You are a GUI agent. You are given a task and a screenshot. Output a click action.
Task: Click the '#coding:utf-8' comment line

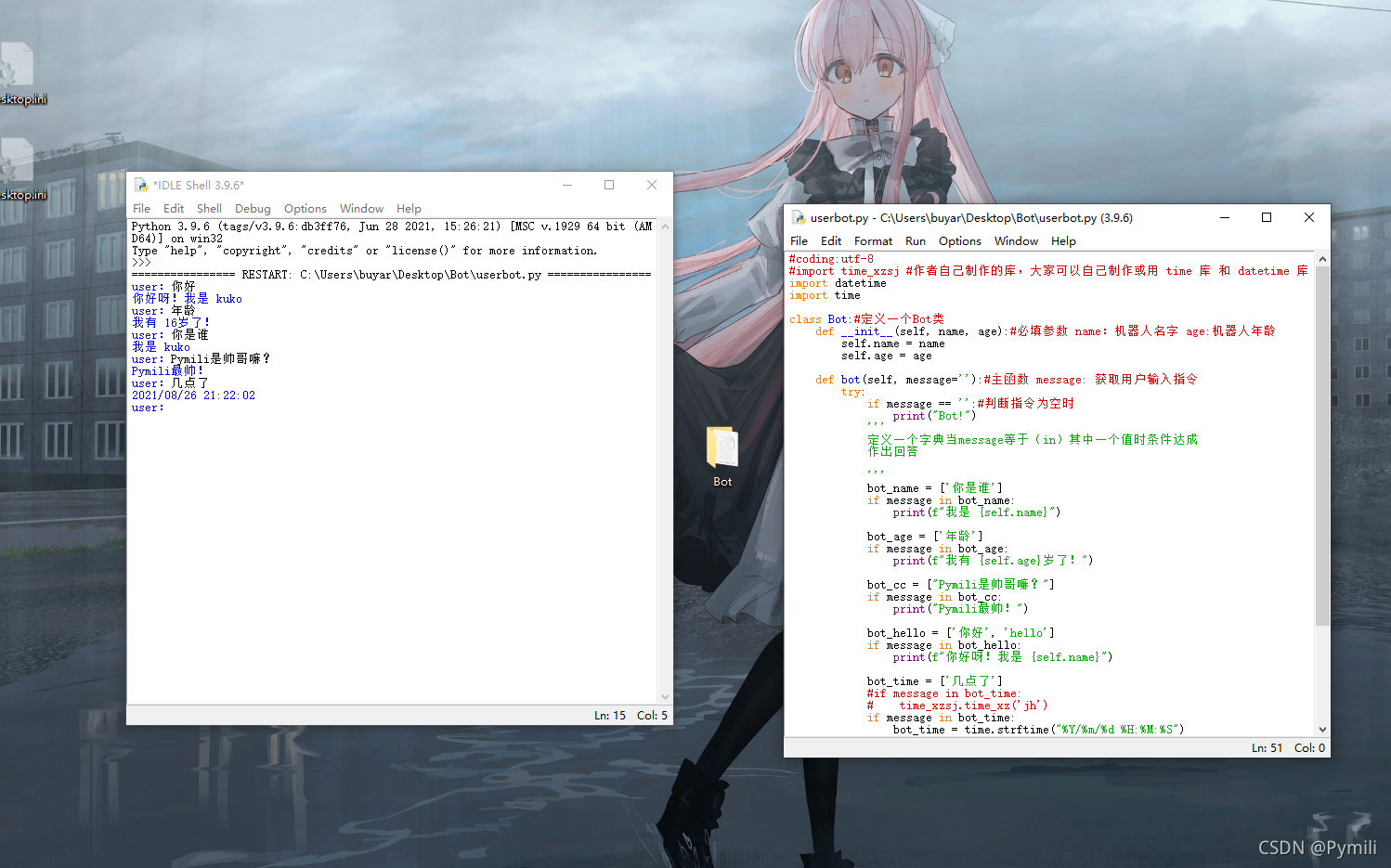coord(831,259)
